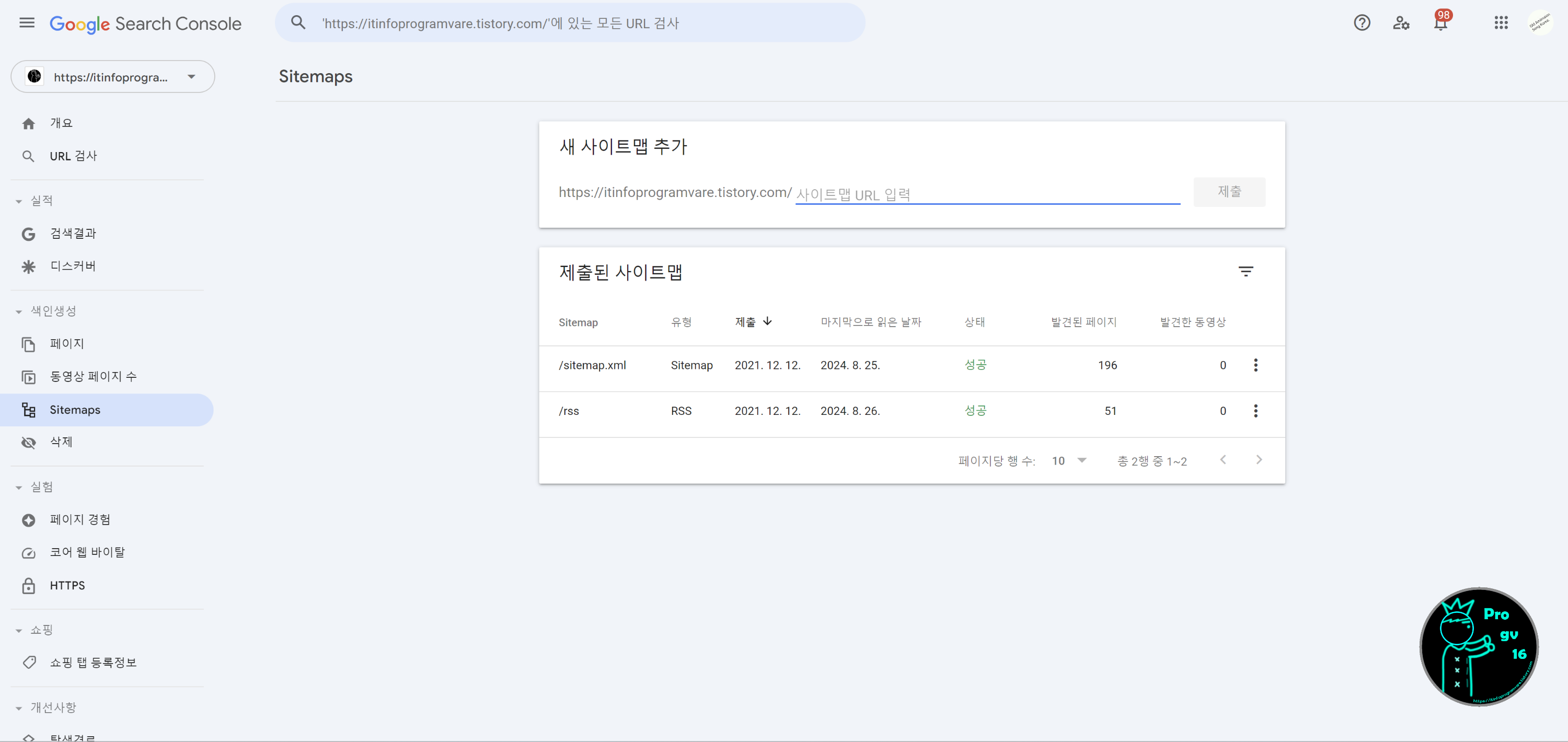This screenshot has width=1568, height=742.
Task: Open the Google apps launcher grid
Action: (x=1501, y=22)
